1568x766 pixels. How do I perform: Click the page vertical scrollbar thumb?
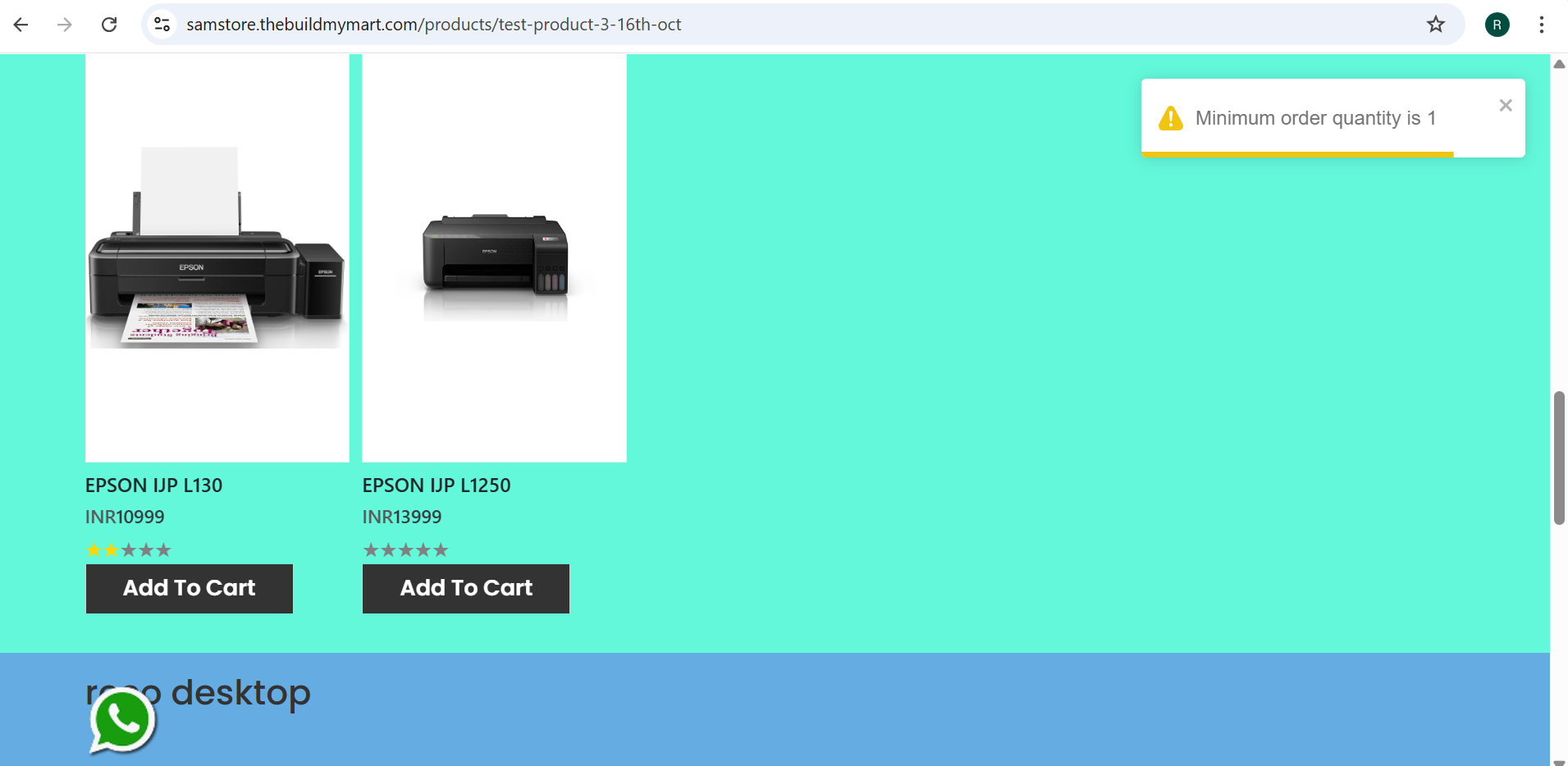(x=1559, y=458)
